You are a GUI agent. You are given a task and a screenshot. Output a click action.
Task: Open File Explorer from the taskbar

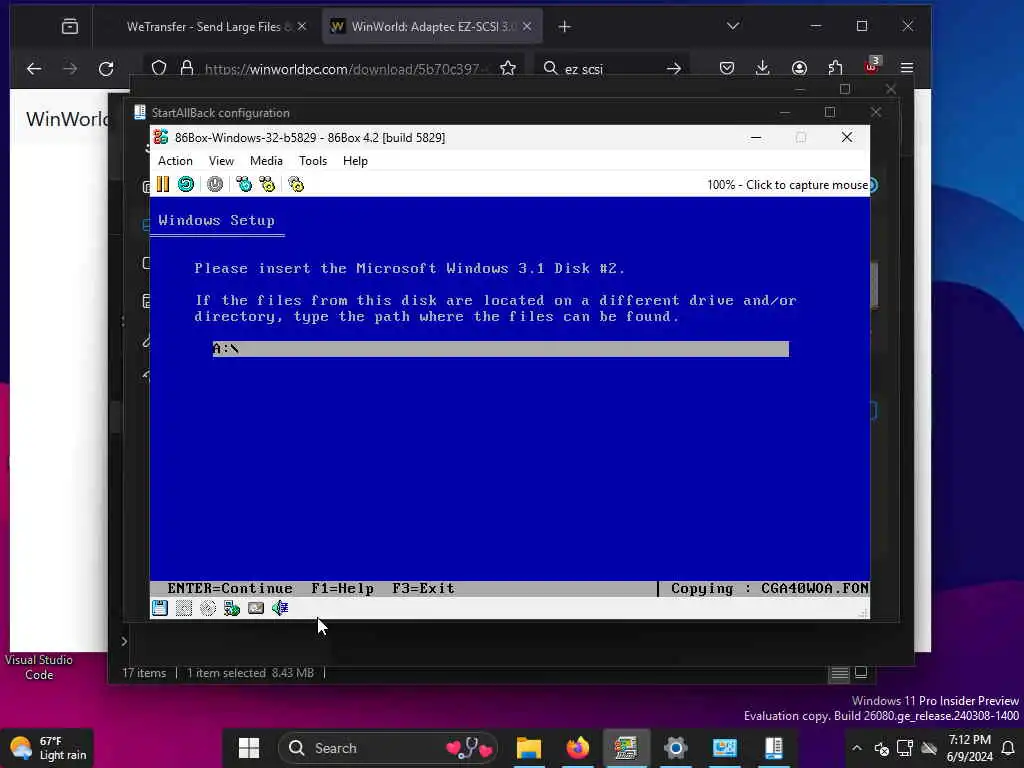pyautogui.click(x=529, y=748)
